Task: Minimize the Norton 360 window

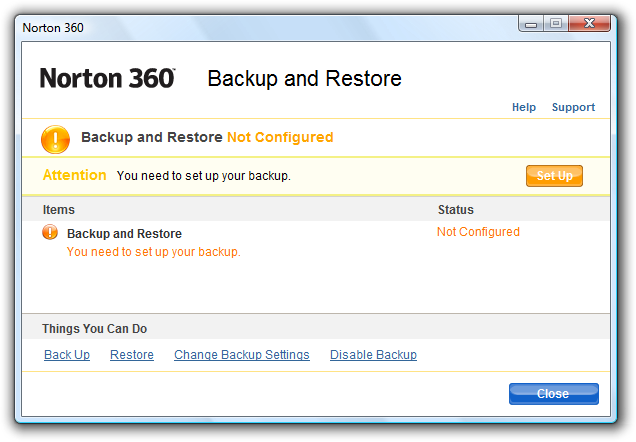Action: pos(531,24)
